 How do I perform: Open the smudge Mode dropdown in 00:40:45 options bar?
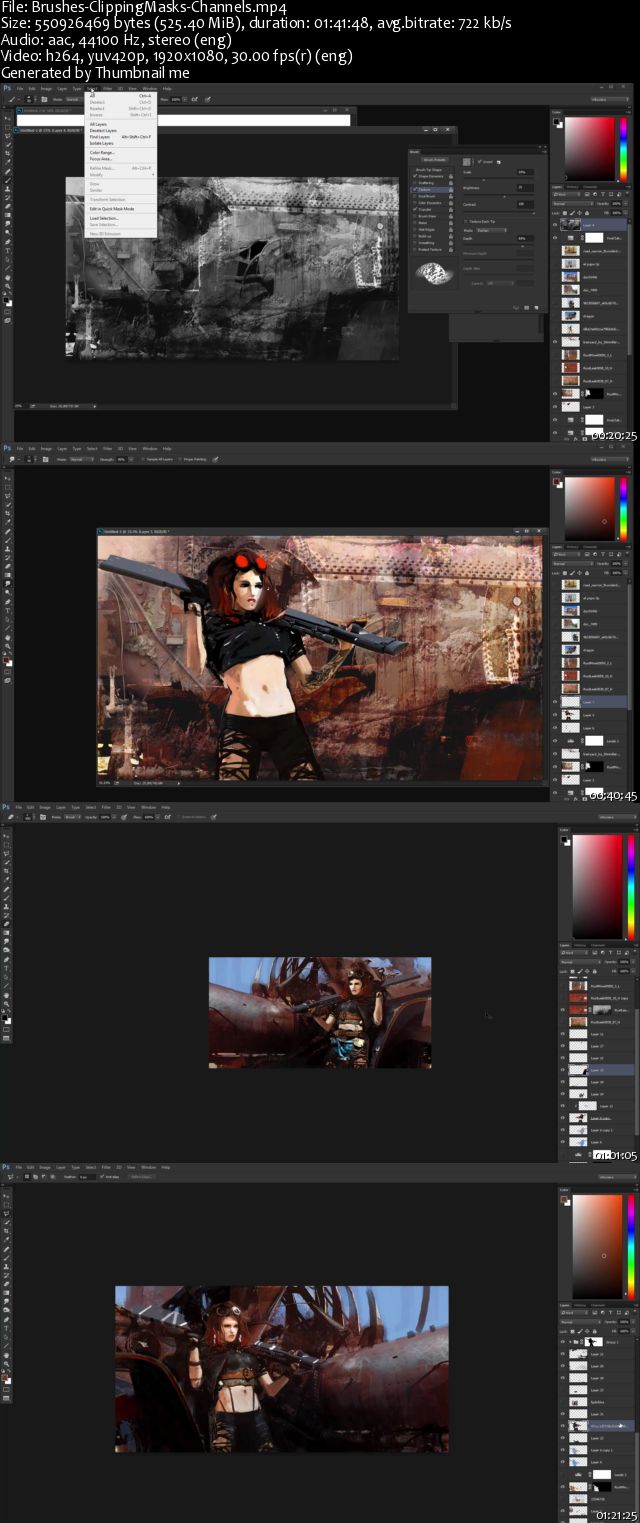[x=82, y=459]
